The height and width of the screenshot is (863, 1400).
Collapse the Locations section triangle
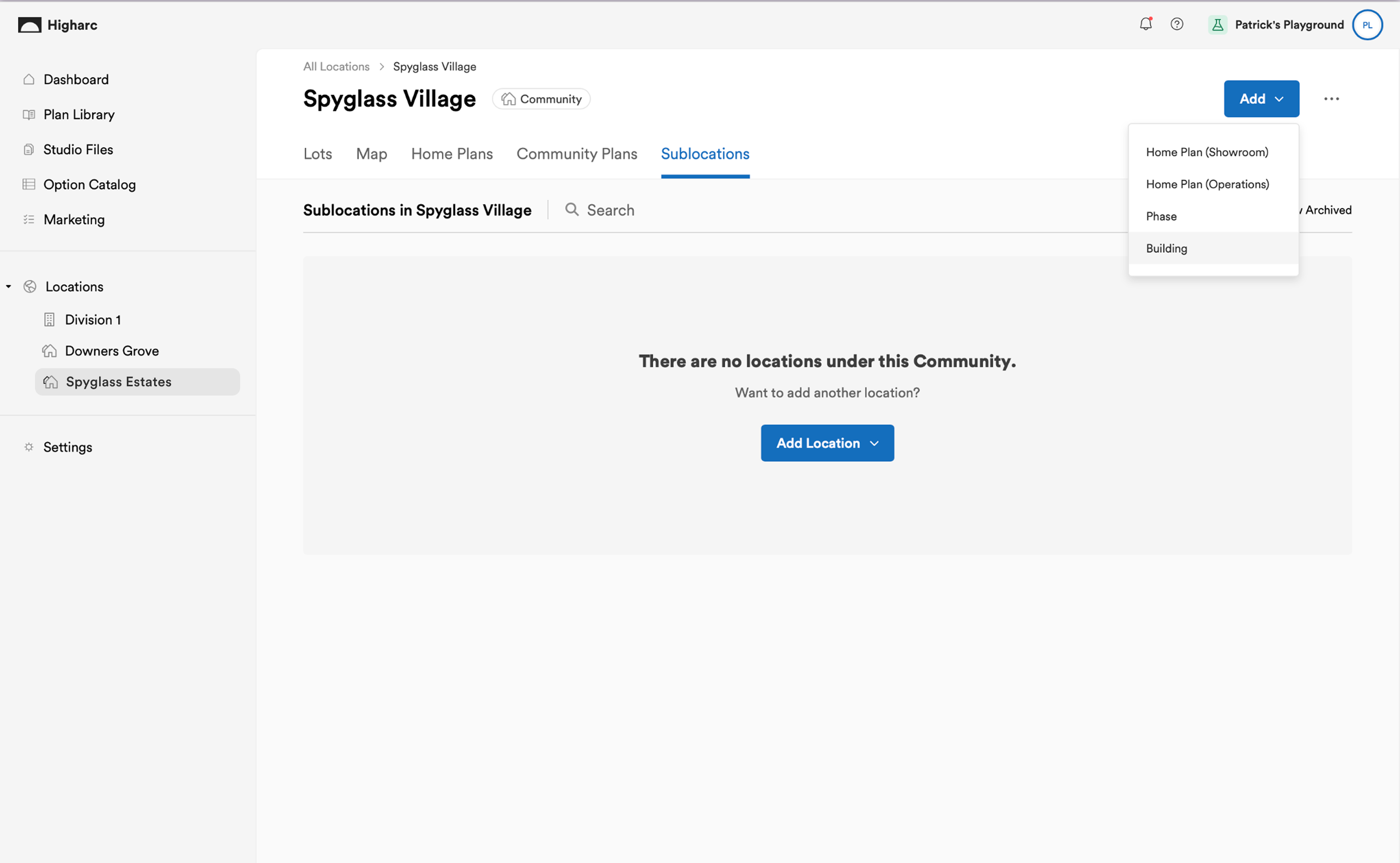coord(8,287)
